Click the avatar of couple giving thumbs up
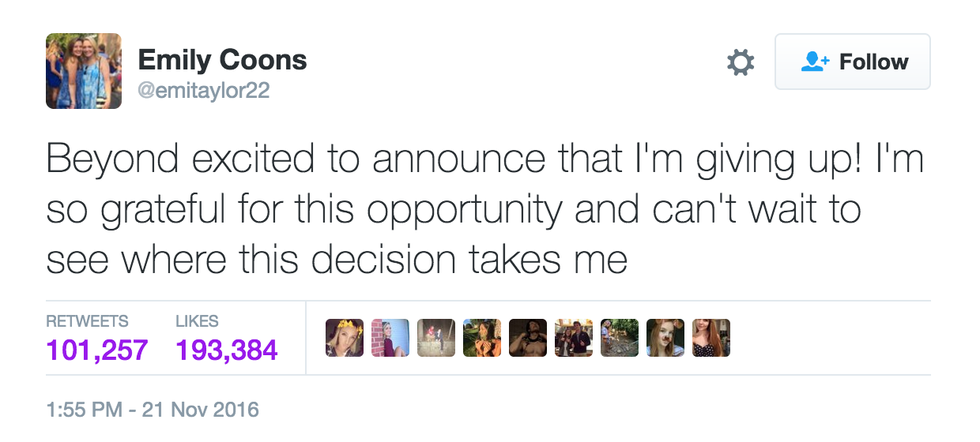Screen dimensions: 980x442 click(574, 338)
